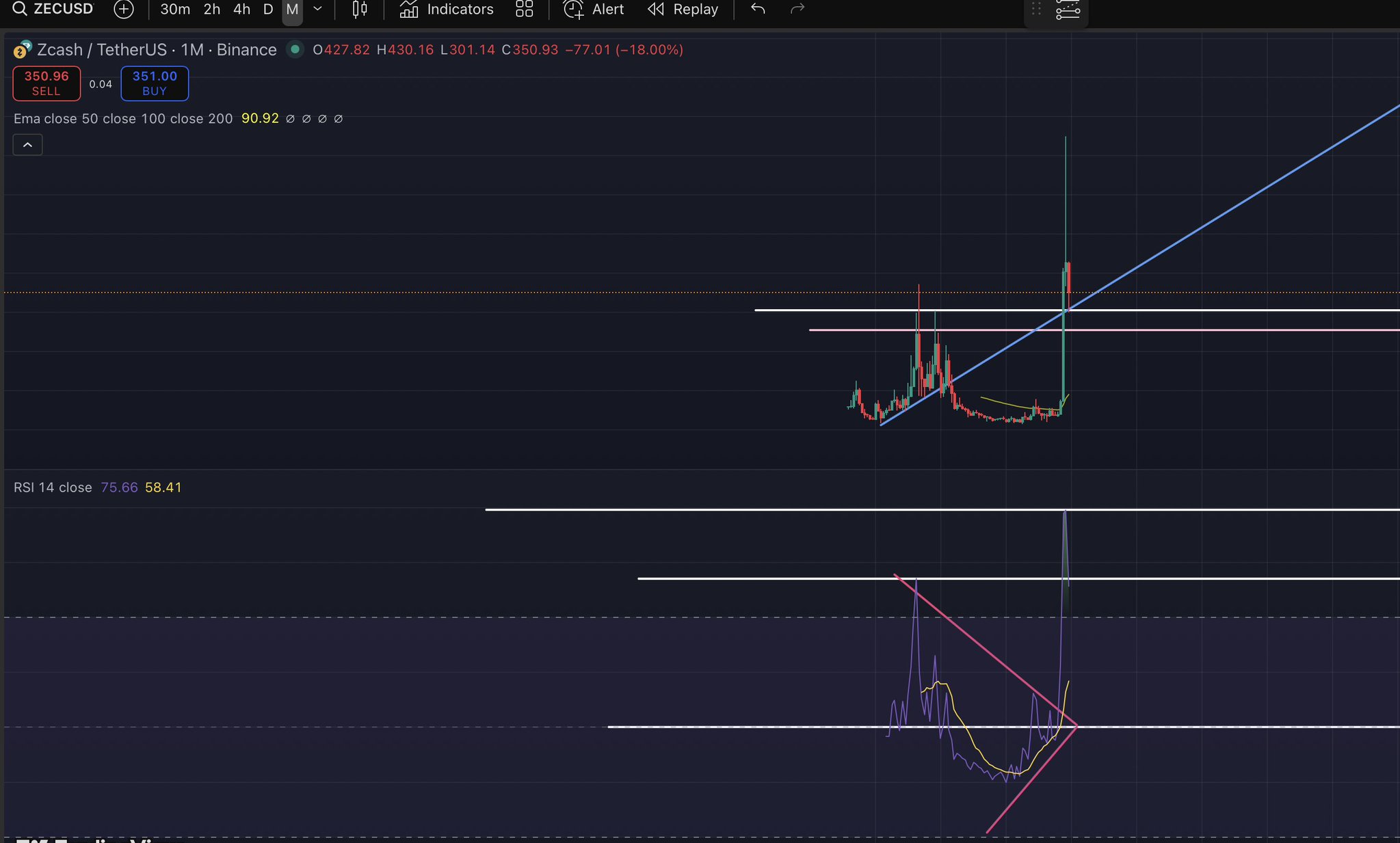1400x843 pixels.
Task: Click the redo arrow
Action: (x=797, y=9)
